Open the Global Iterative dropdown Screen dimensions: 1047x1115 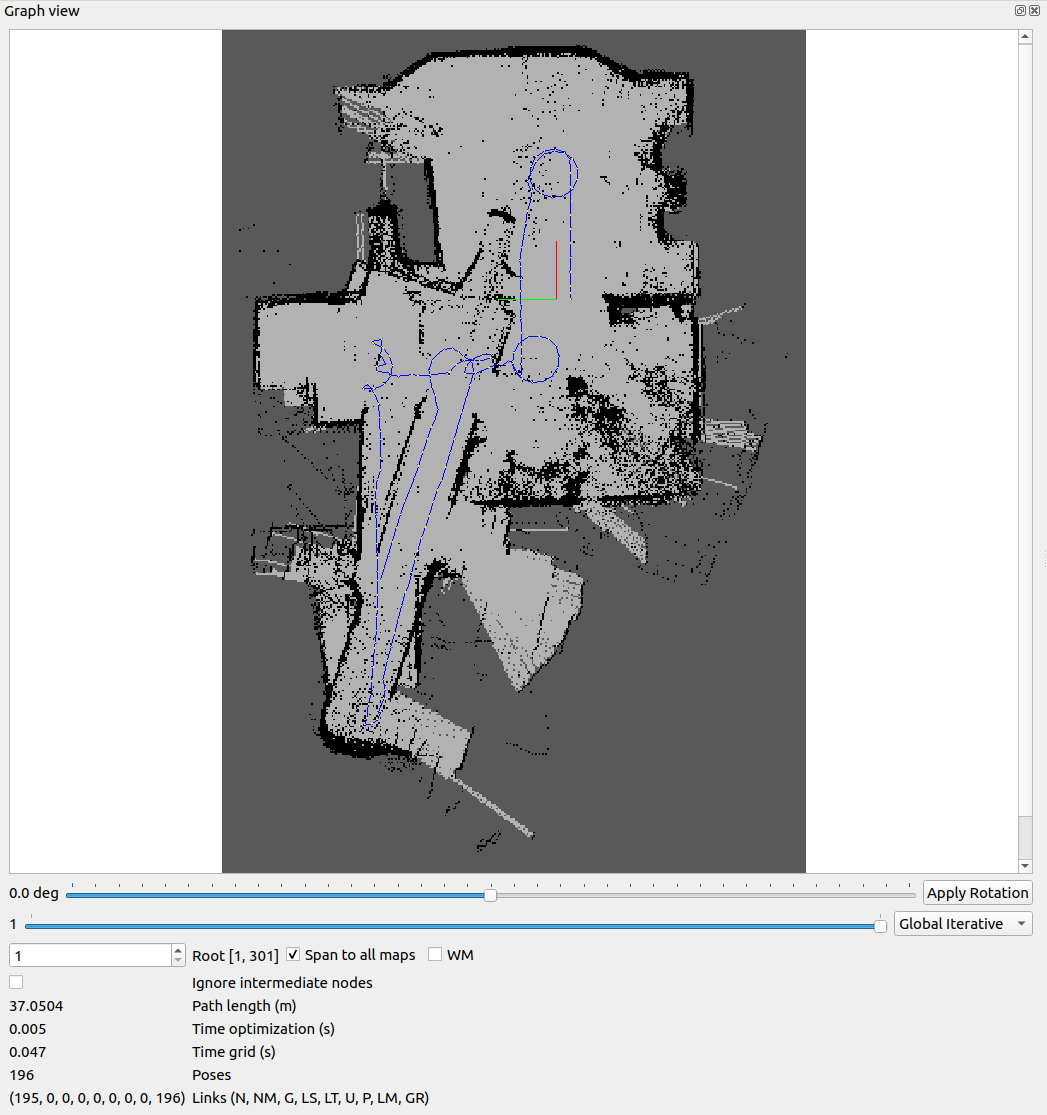point(963,924)
